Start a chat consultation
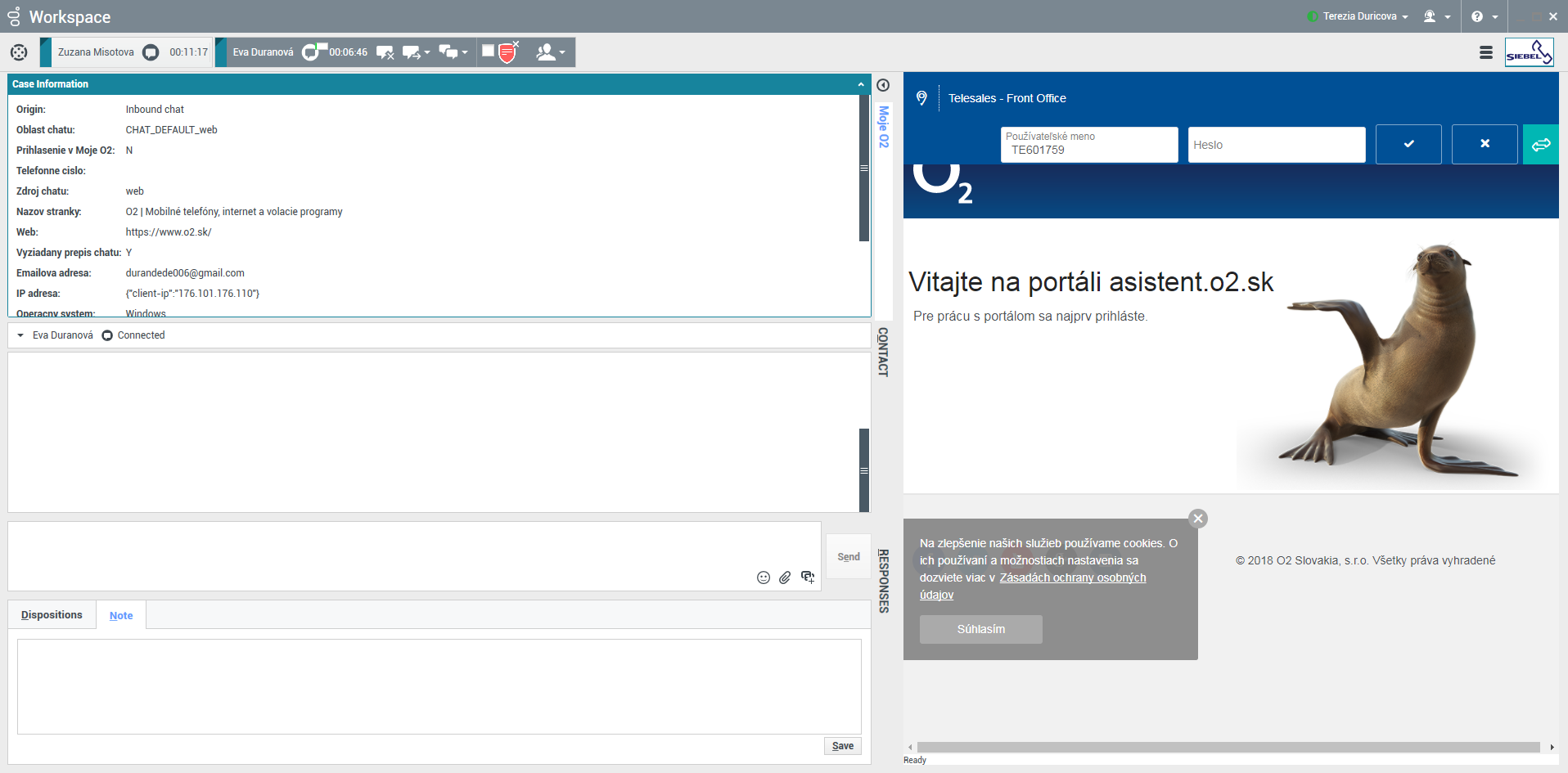 [x=448, y=52]
